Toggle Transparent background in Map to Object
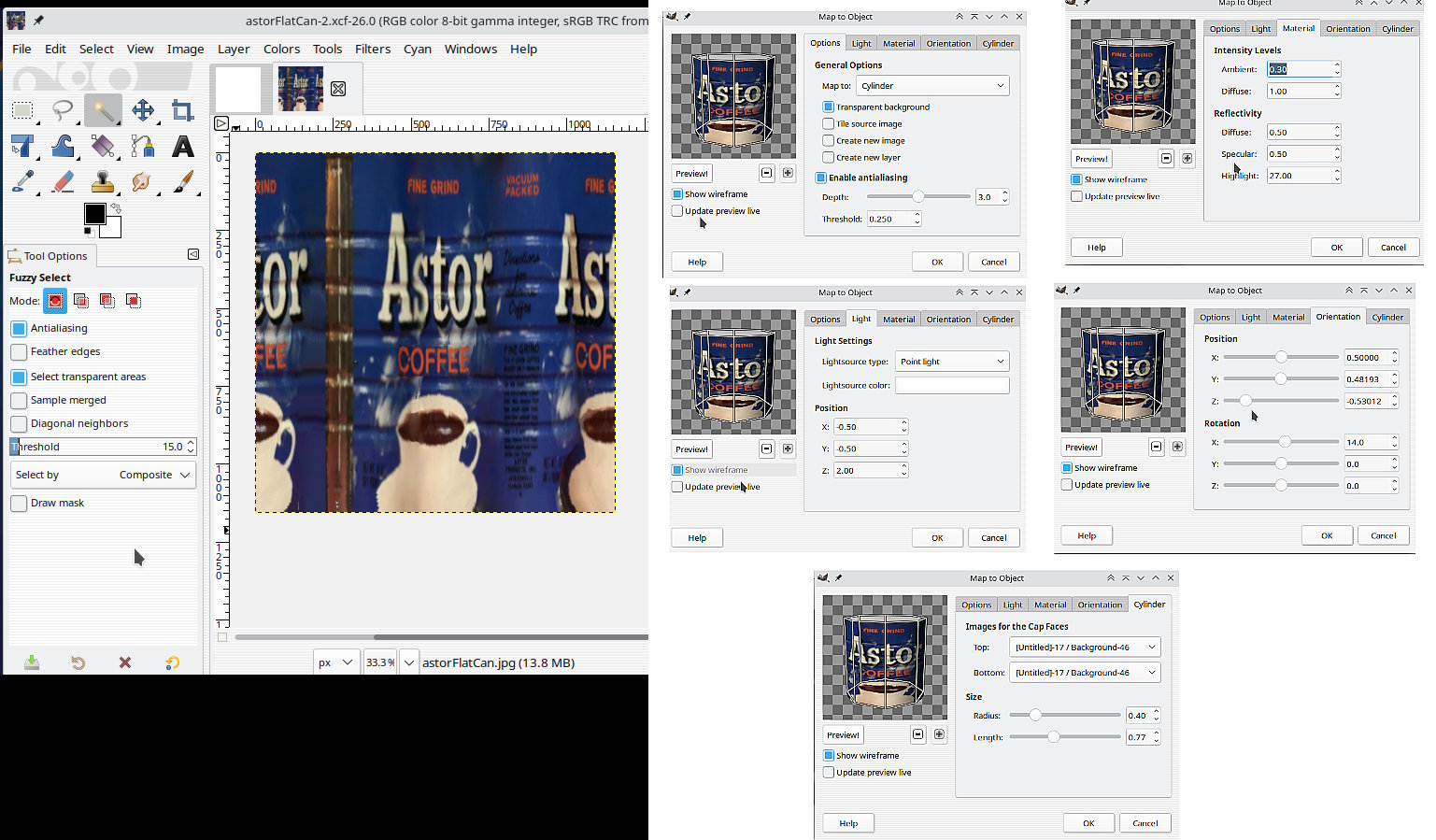Image resolution: width=1436 pixels, height=840 pixels. pos(828,107)
